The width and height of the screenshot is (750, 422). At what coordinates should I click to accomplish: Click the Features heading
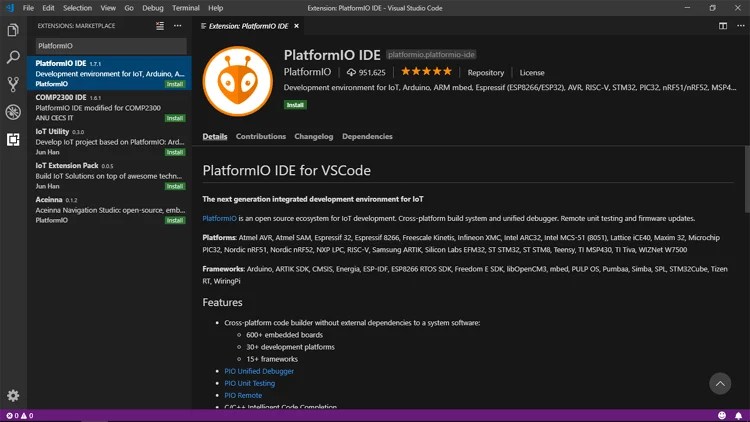coord(222,302)
